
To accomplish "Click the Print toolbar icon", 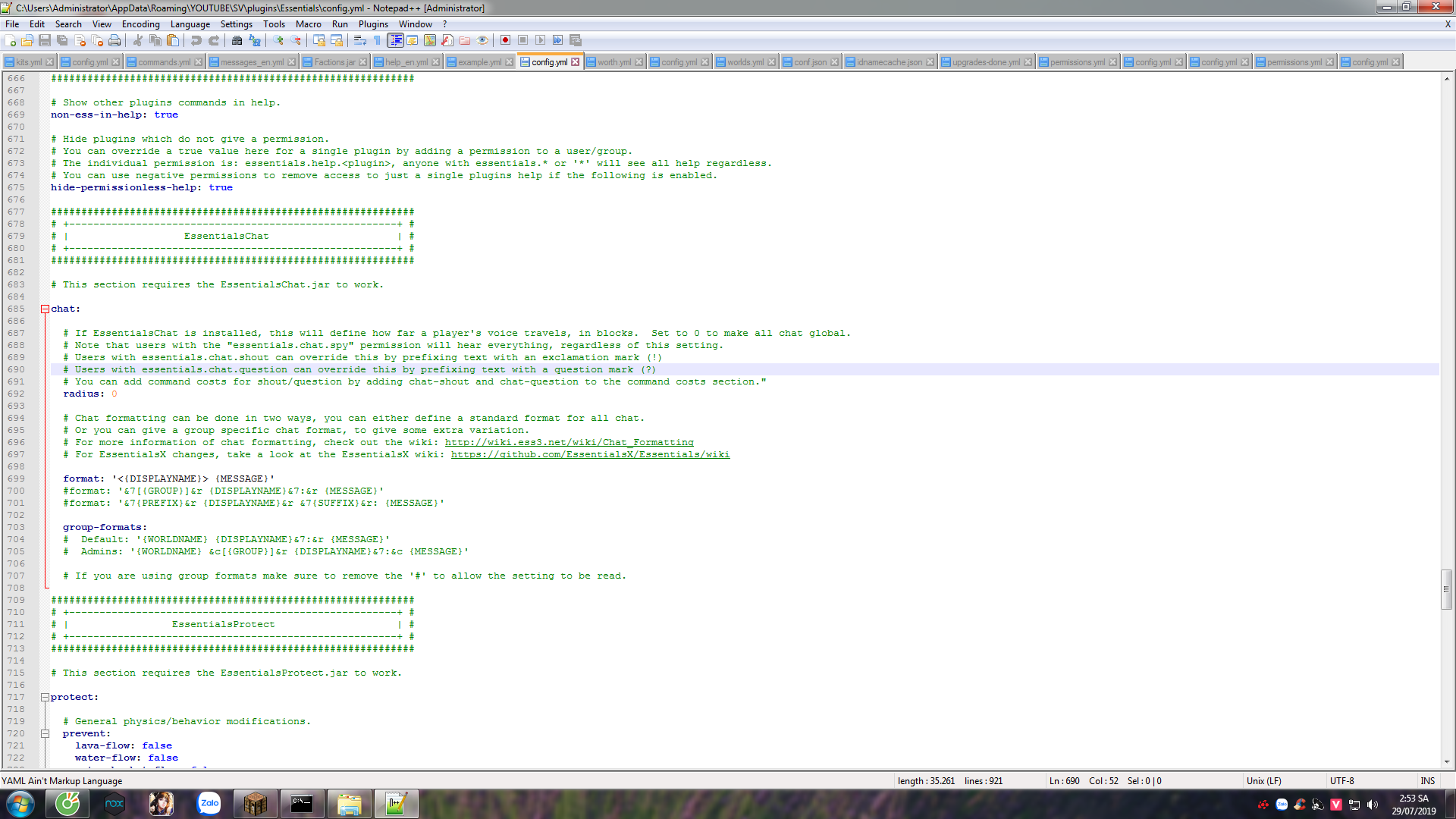I will tap(115, 40).
